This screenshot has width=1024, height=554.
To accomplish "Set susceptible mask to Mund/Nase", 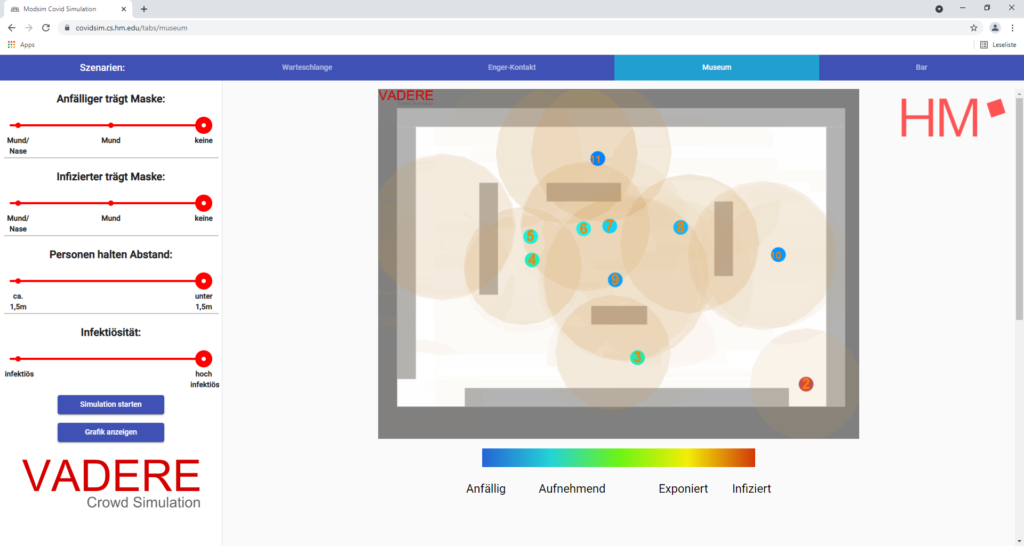I will tap(18, 125).
